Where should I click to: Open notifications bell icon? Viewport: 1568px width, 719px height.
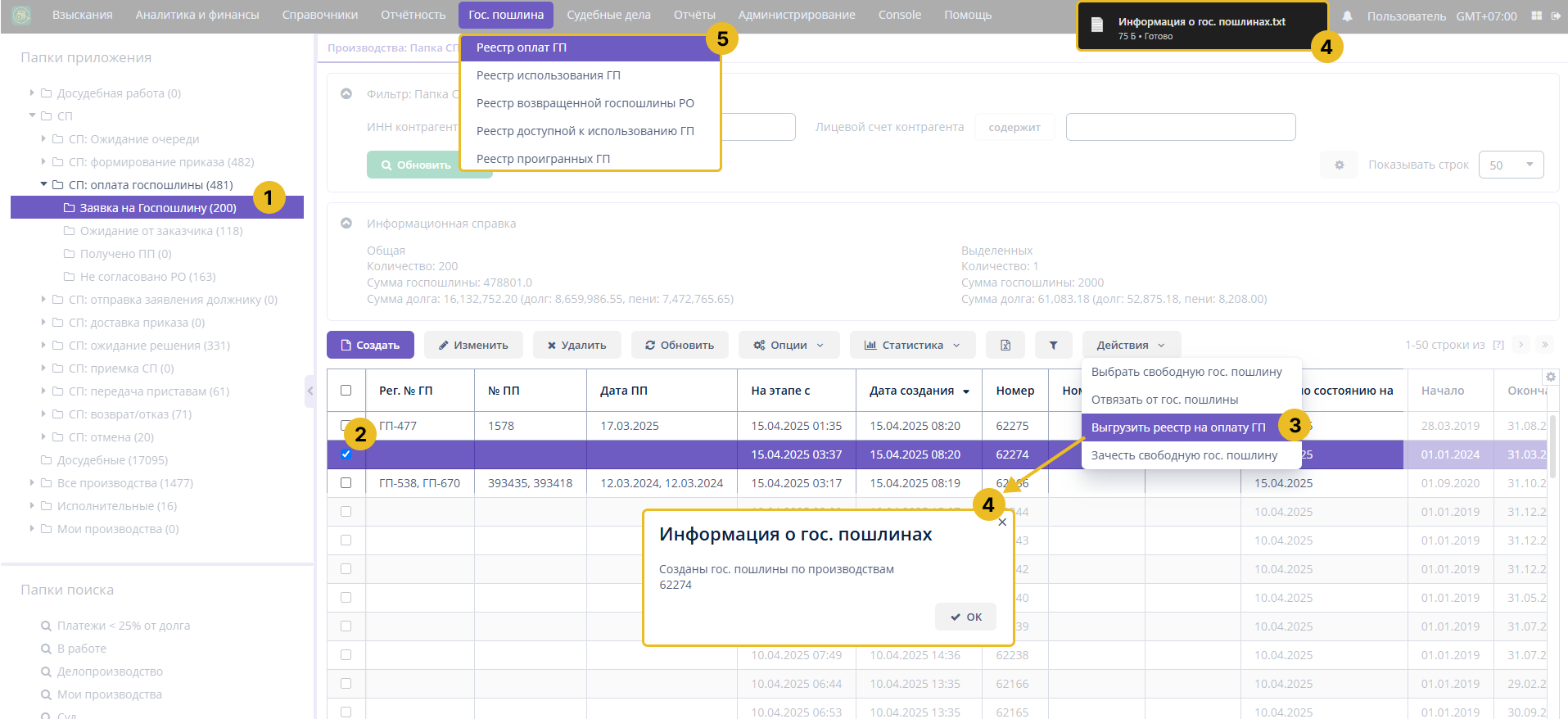pyautogui.click(x=1347, y=16)
